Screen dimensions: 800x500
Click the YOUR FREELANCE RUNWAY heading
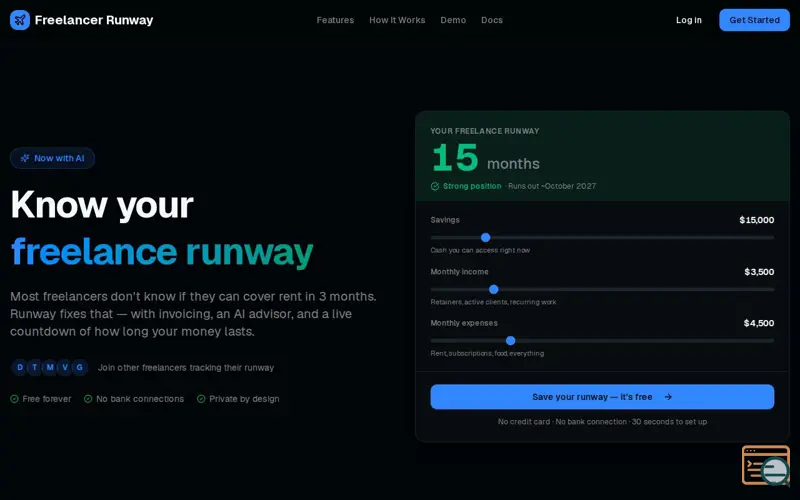tap(485, 131)
